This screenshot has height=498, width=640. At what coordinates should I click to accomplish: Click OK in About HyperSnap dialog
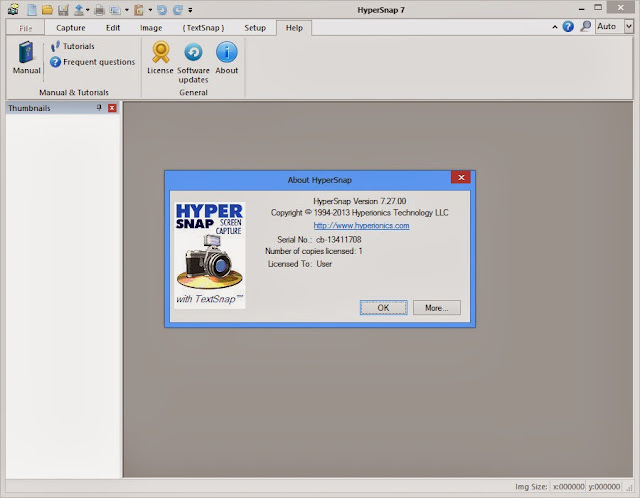[x=384, y=308]
